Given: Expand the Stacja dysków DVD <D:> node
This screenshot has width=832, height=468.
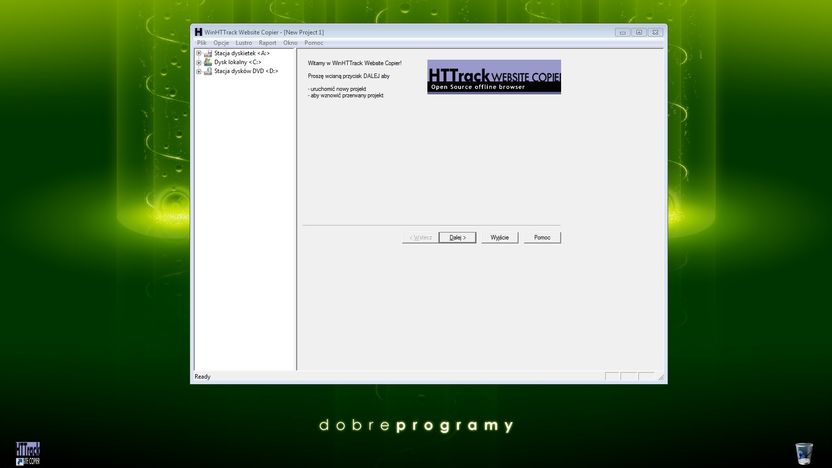Looking at the screenshot, I should pyautogui.click(x=199, y=71).
